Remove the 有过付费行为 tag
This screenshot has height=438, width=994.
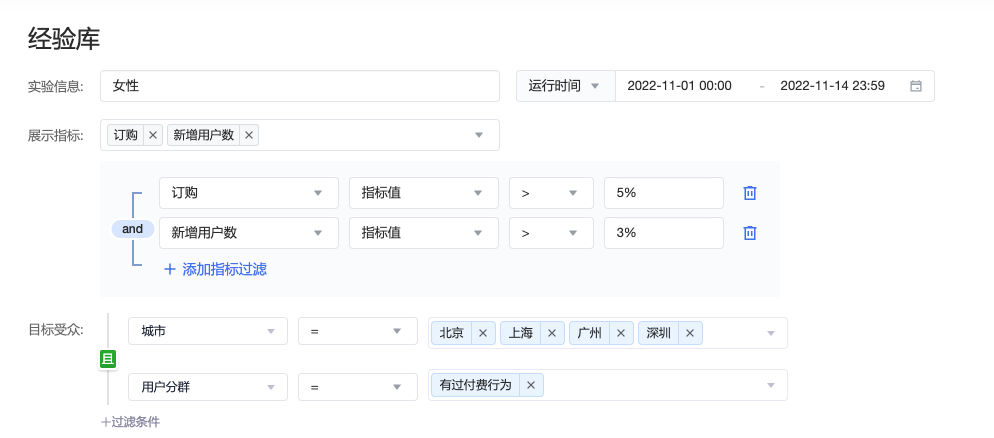tap(531, 385)
